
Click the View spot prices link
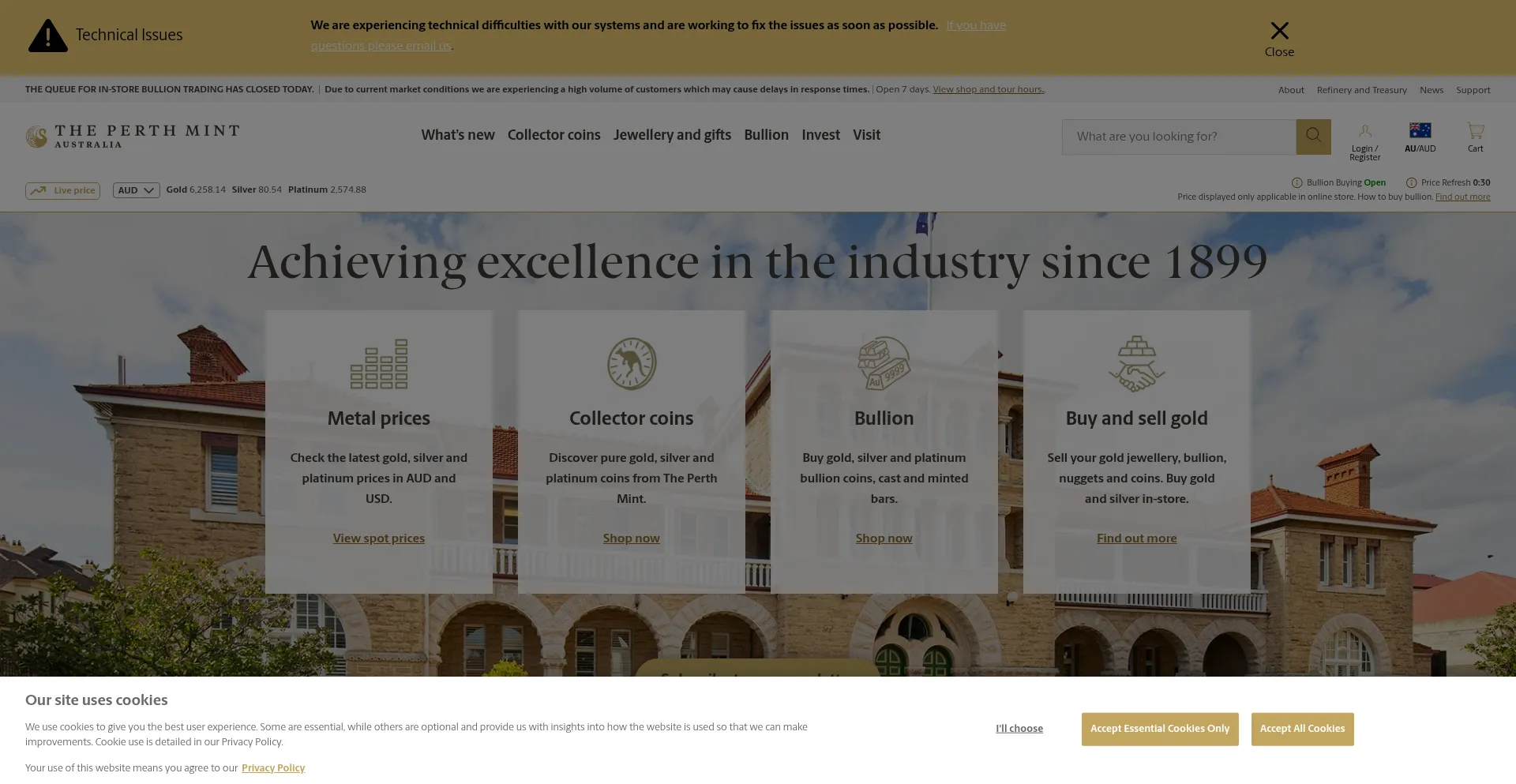click(379, 538)
